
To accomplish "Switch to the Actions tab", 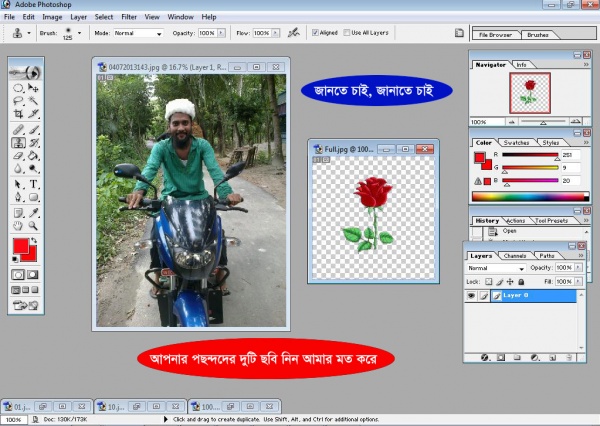I will point(515,221).
